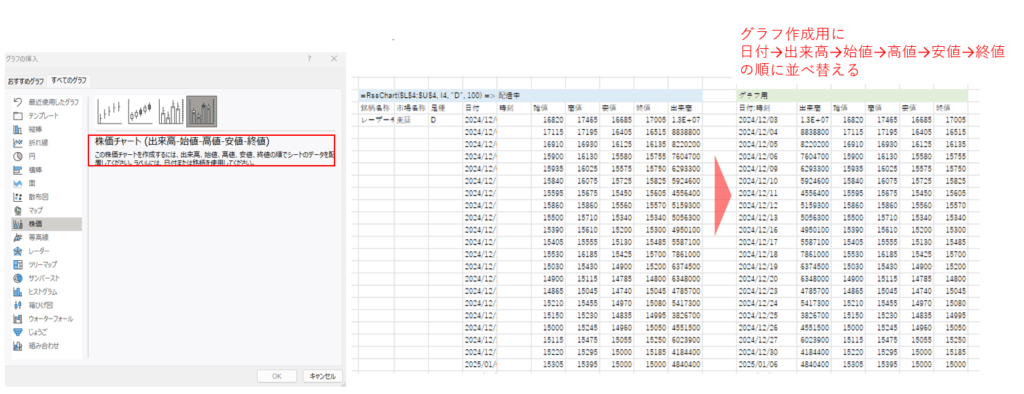Click volume cell 8838800 in graph table
Viewport: 1024px width, 394px height.
coord(814,133)
